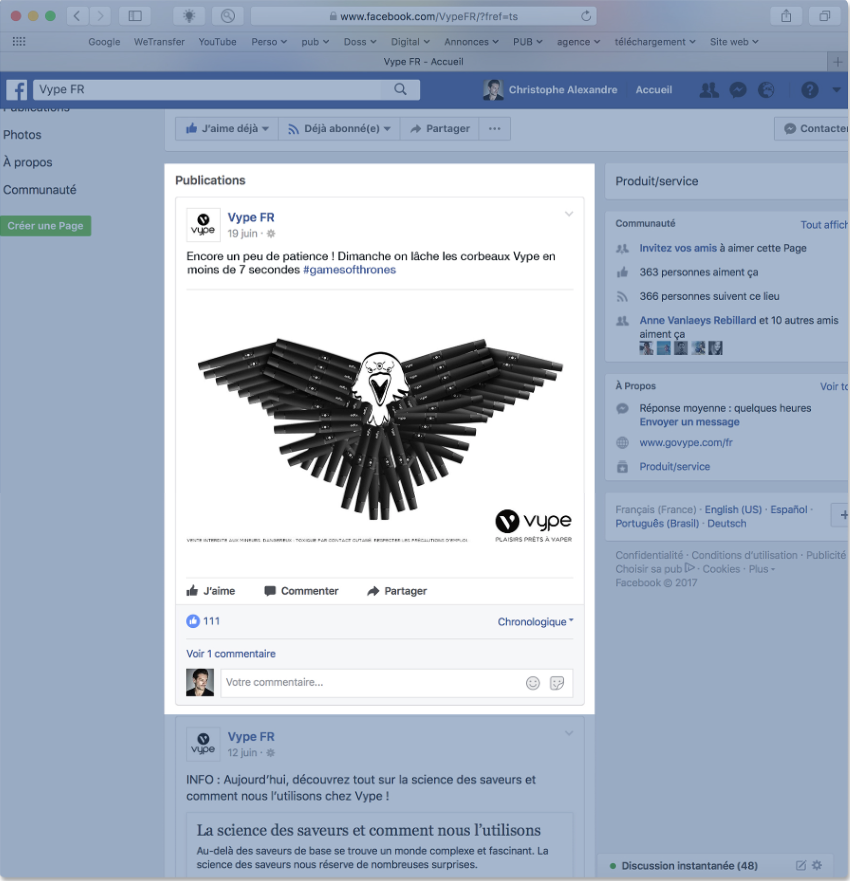Viewport: 850px width, 881px height.
Task: Open sticker picker in comment box
Action: tap(557, 683)
